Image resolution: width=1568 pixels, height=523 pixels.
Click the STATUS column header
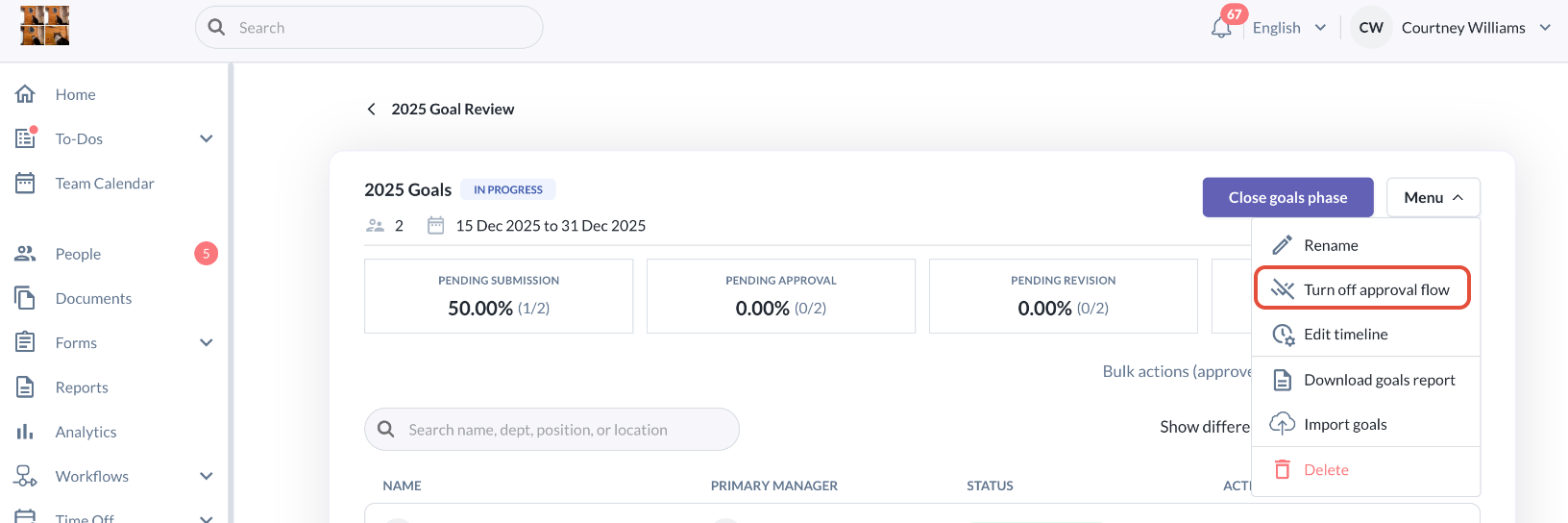coord(990,486)
